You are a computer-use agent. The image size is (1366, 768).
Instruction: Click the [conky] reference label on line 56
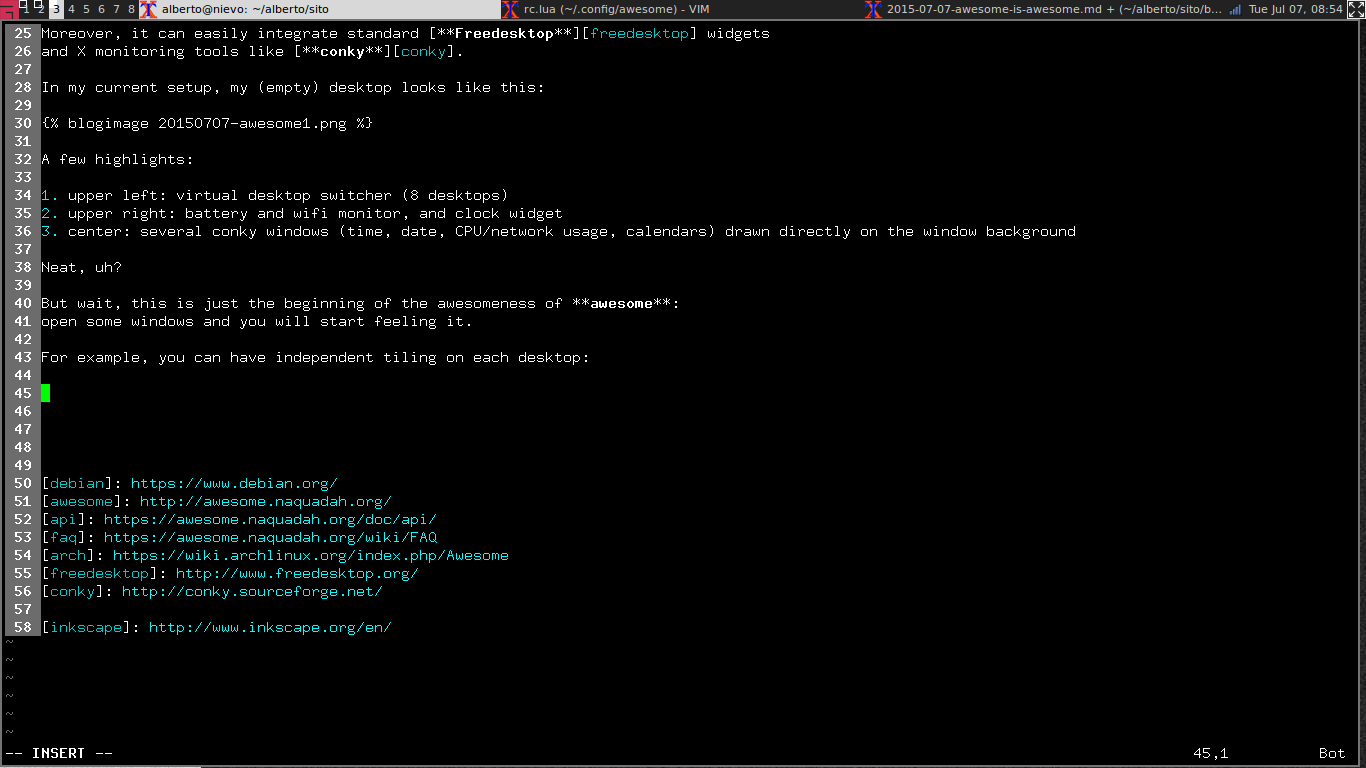tap(72, 591)
